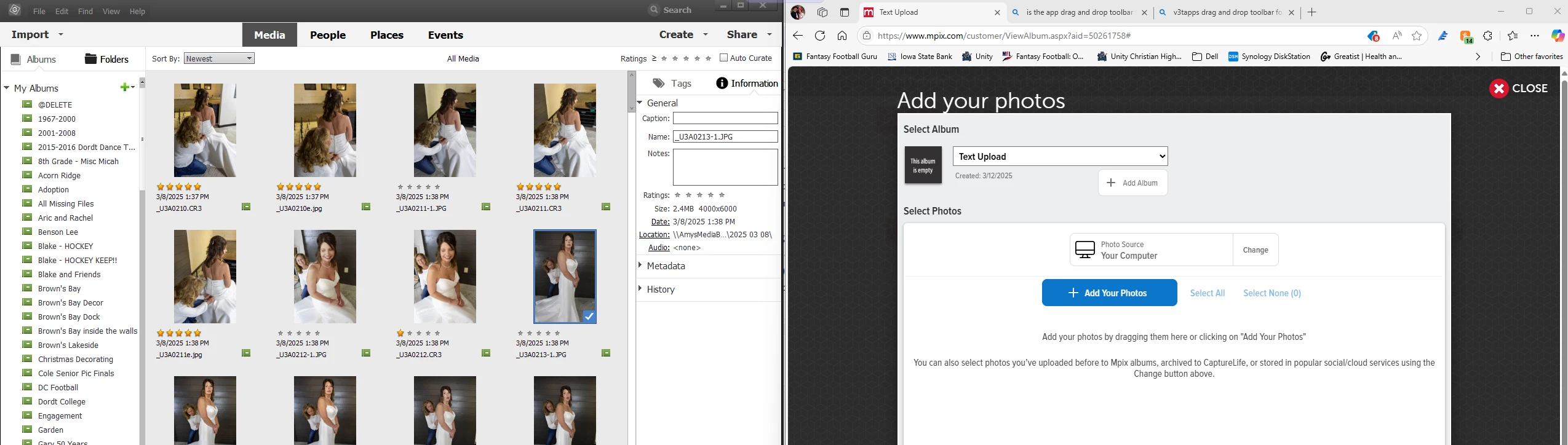Open the Tags panel icon
Viewport: 1568px width, 445px height.
coord(659,83)
